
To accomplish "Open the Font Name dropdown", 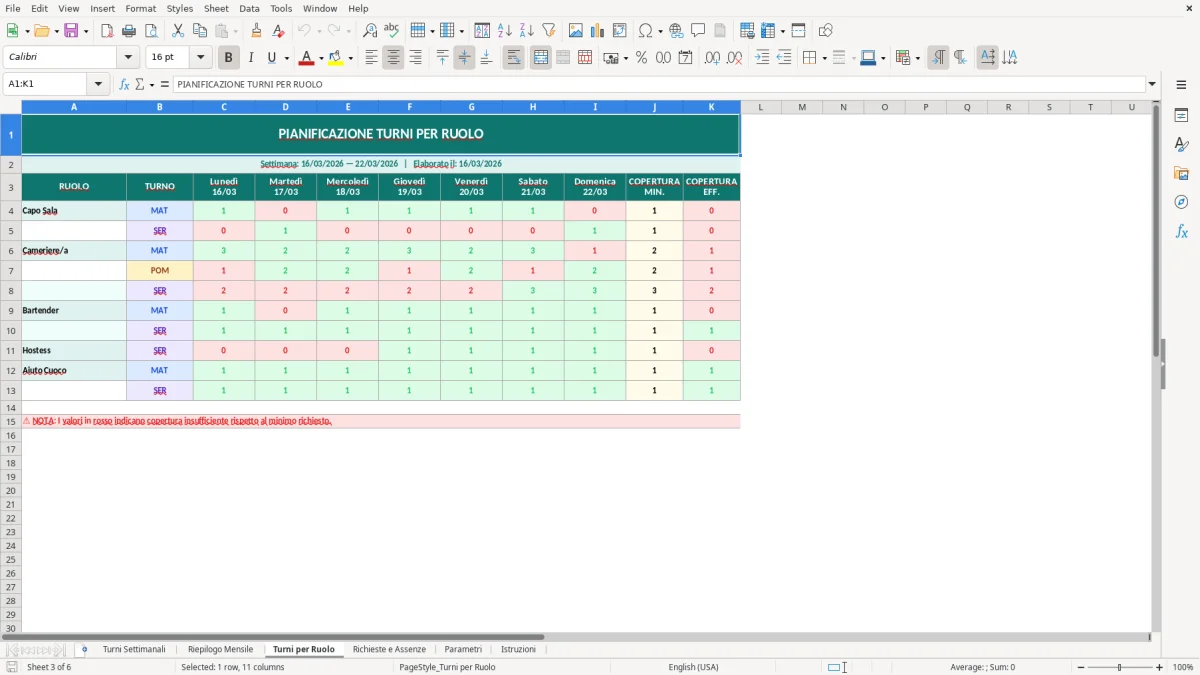I will pos(128,58).
